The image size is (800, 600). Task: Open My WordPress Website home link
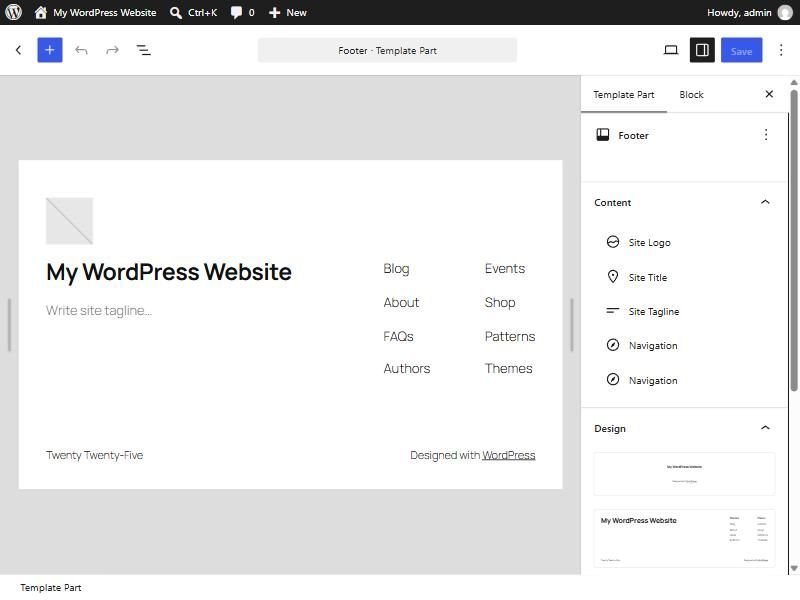(x=95, y=12)
